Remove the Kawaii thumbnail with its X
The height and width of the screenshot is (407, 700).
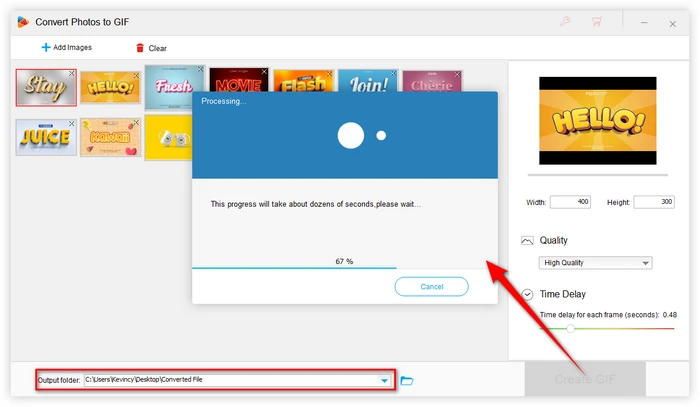[136, 122]
